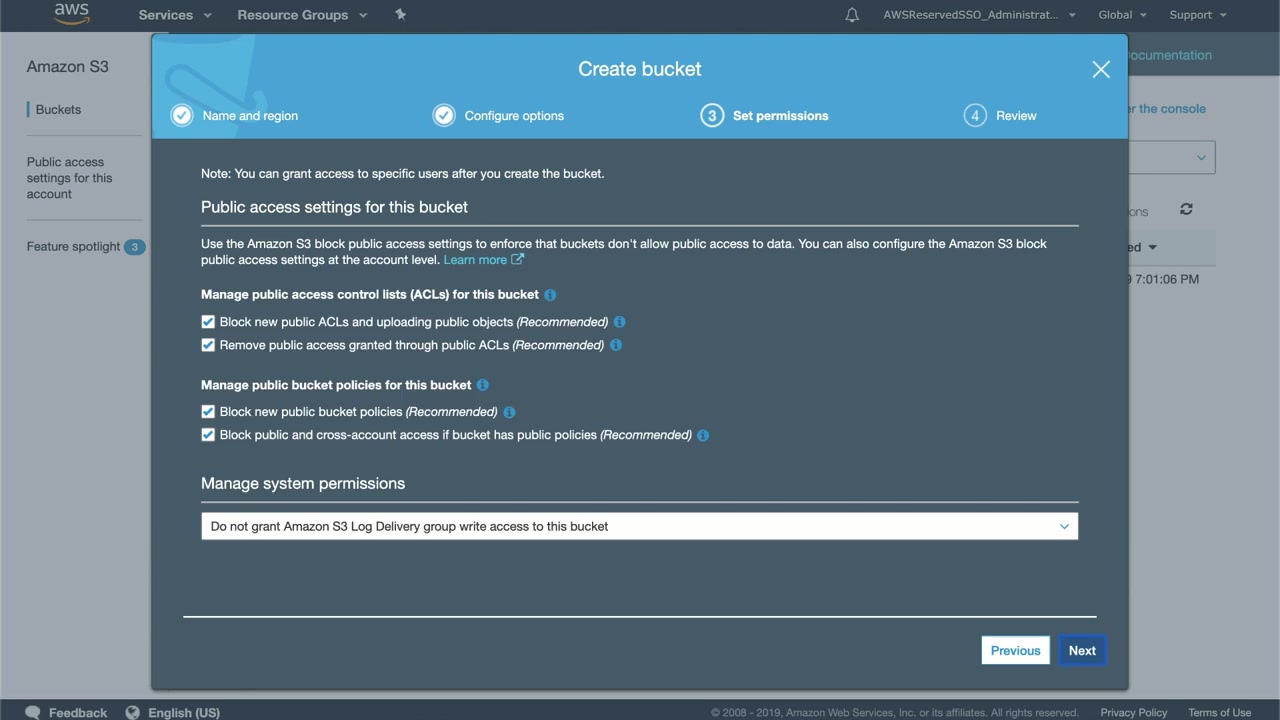This screenshot has height=720, width=1280.
Task: Go to the Configure options step
Action: (x=514, y=116)
